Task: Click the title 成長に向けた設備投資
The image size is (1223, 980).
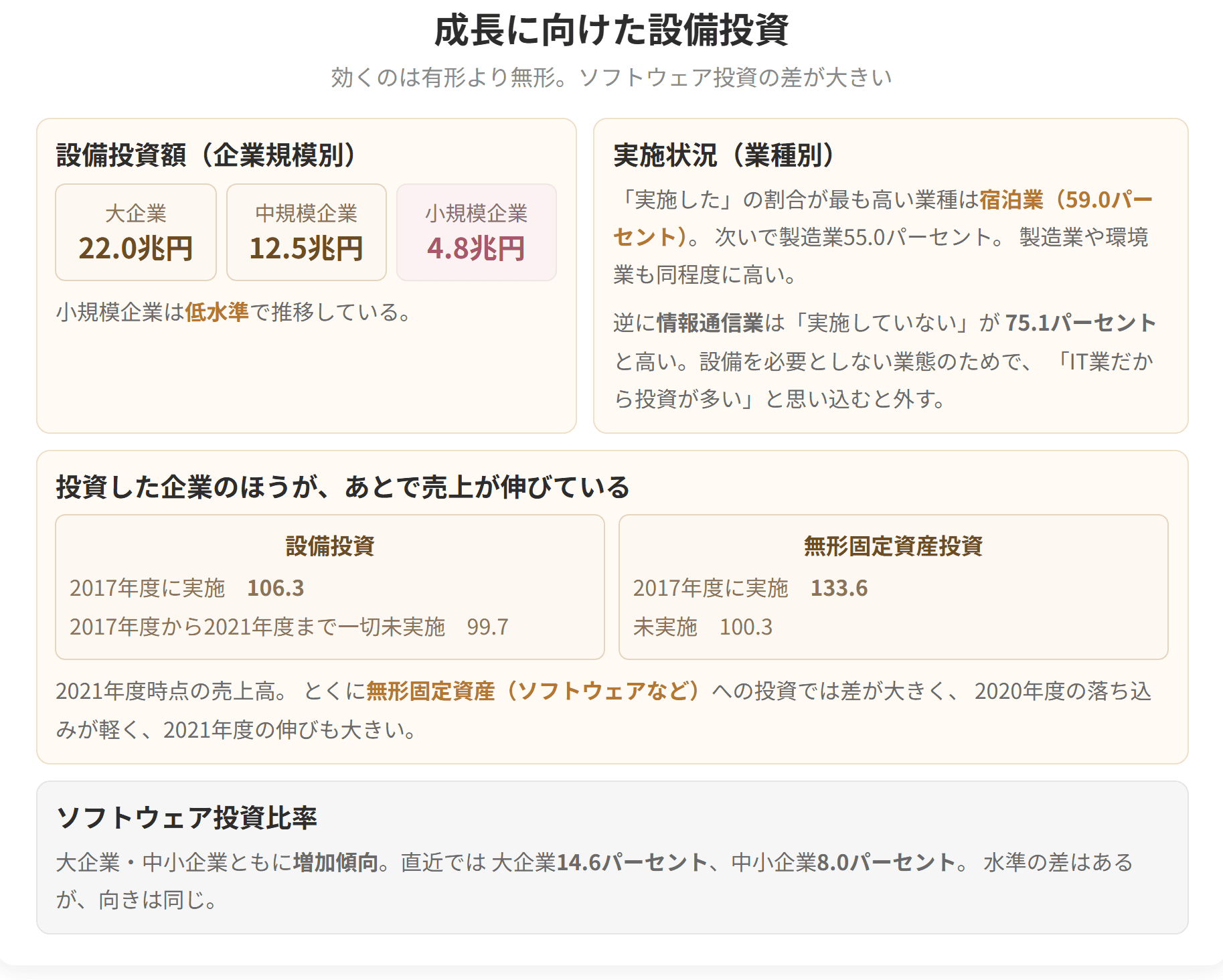Action: 611,31
